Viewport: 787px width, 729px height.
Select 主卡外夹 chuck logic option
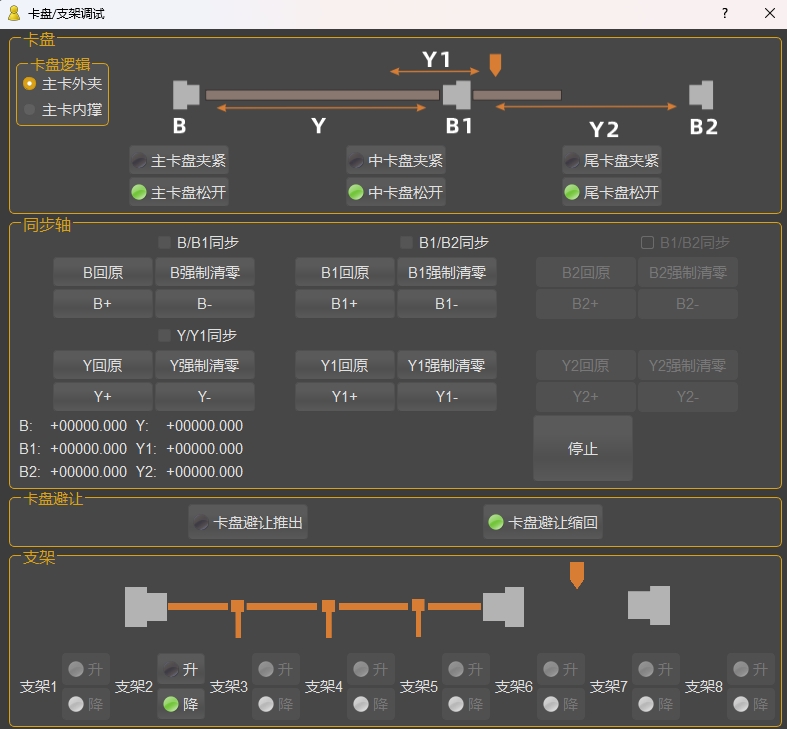[63, 84]
